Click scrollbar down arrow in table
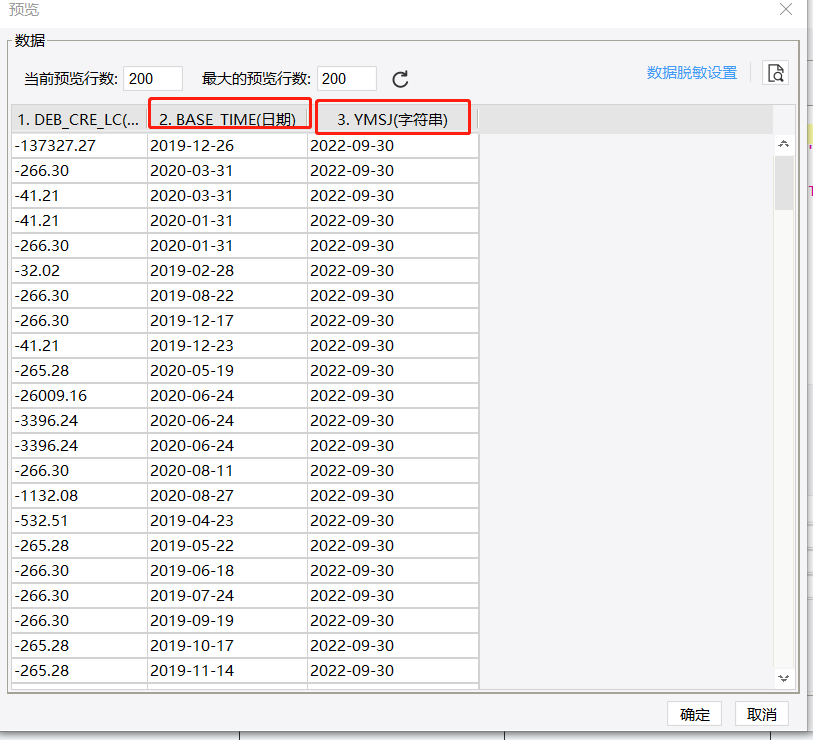Image resolution: width=813 pixels, height=740 pixels. point(783,678)
